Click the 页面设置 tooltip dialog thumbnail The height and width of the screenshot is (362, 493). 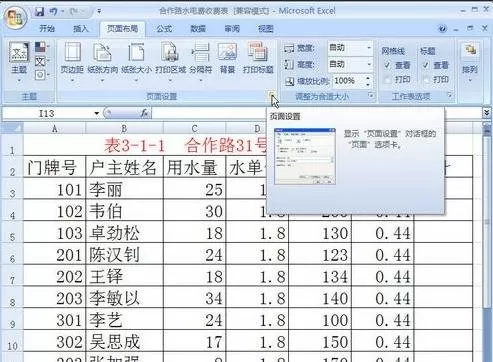tap(304, 156)
